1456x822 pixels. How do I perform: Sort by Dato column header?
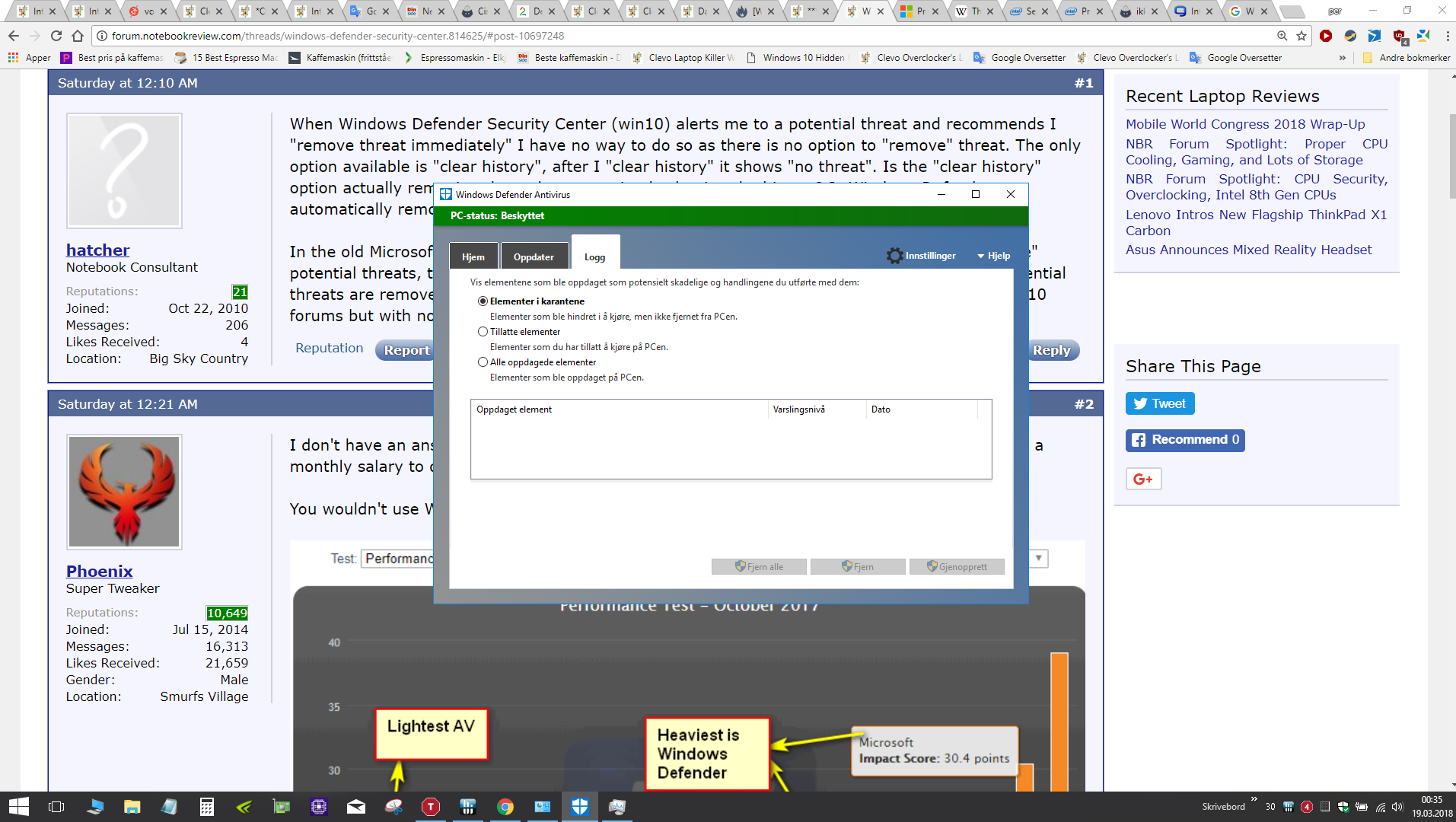tap(922, 409)
